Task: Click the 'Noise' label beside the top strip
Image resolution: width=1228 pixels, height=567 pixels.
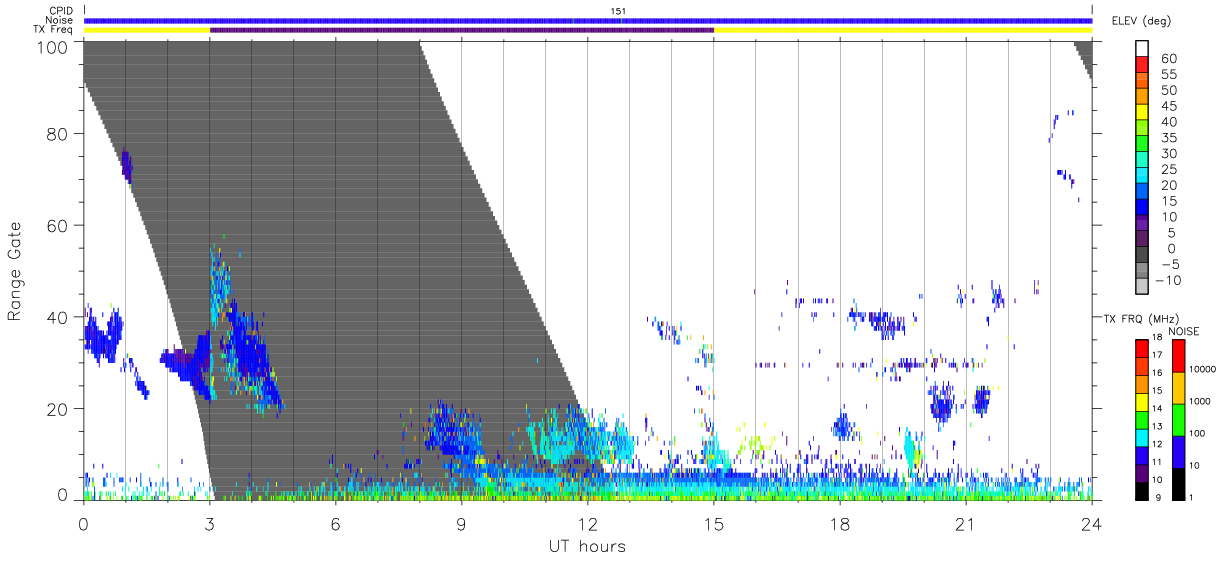Action: coord(61,20)
